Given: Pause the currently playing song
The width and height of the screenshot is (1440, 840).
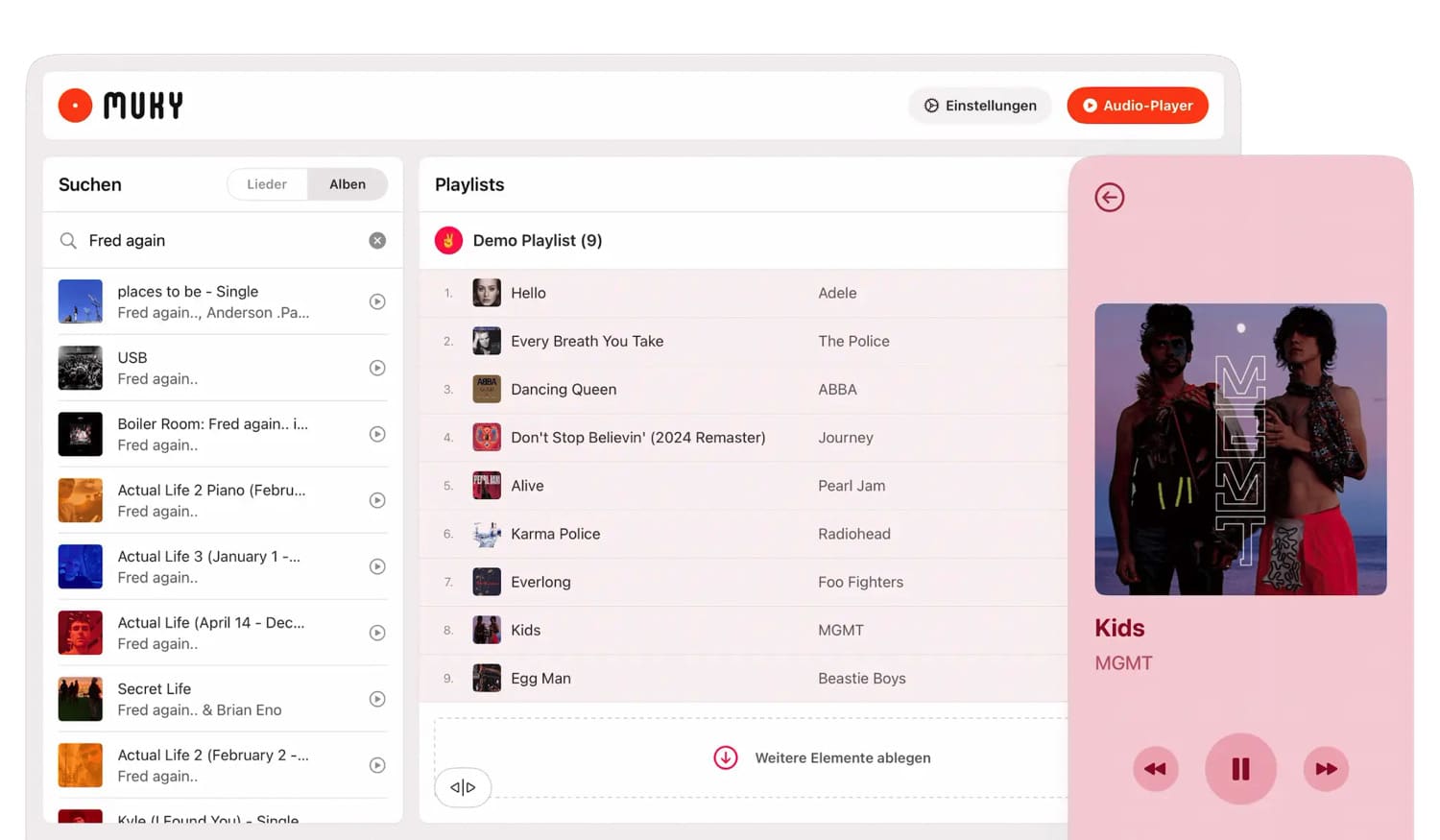Looking at the screenshot, I should point(1240,769).
